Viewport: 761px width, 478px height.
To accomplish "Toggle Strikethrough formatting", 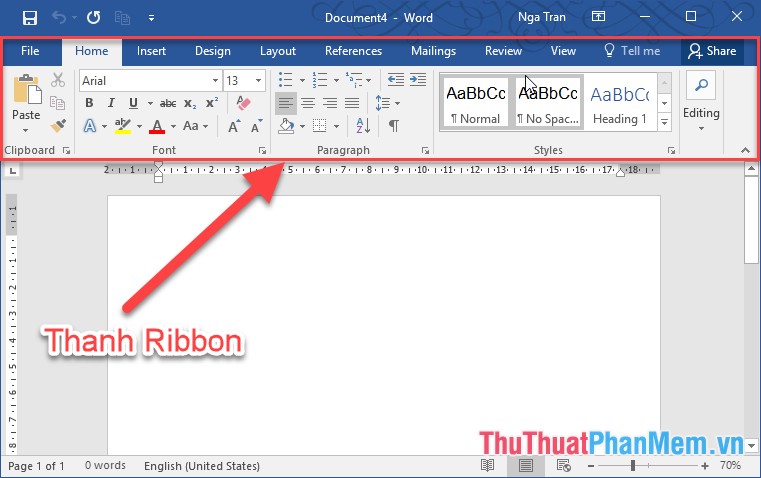I will pos(168,103).
